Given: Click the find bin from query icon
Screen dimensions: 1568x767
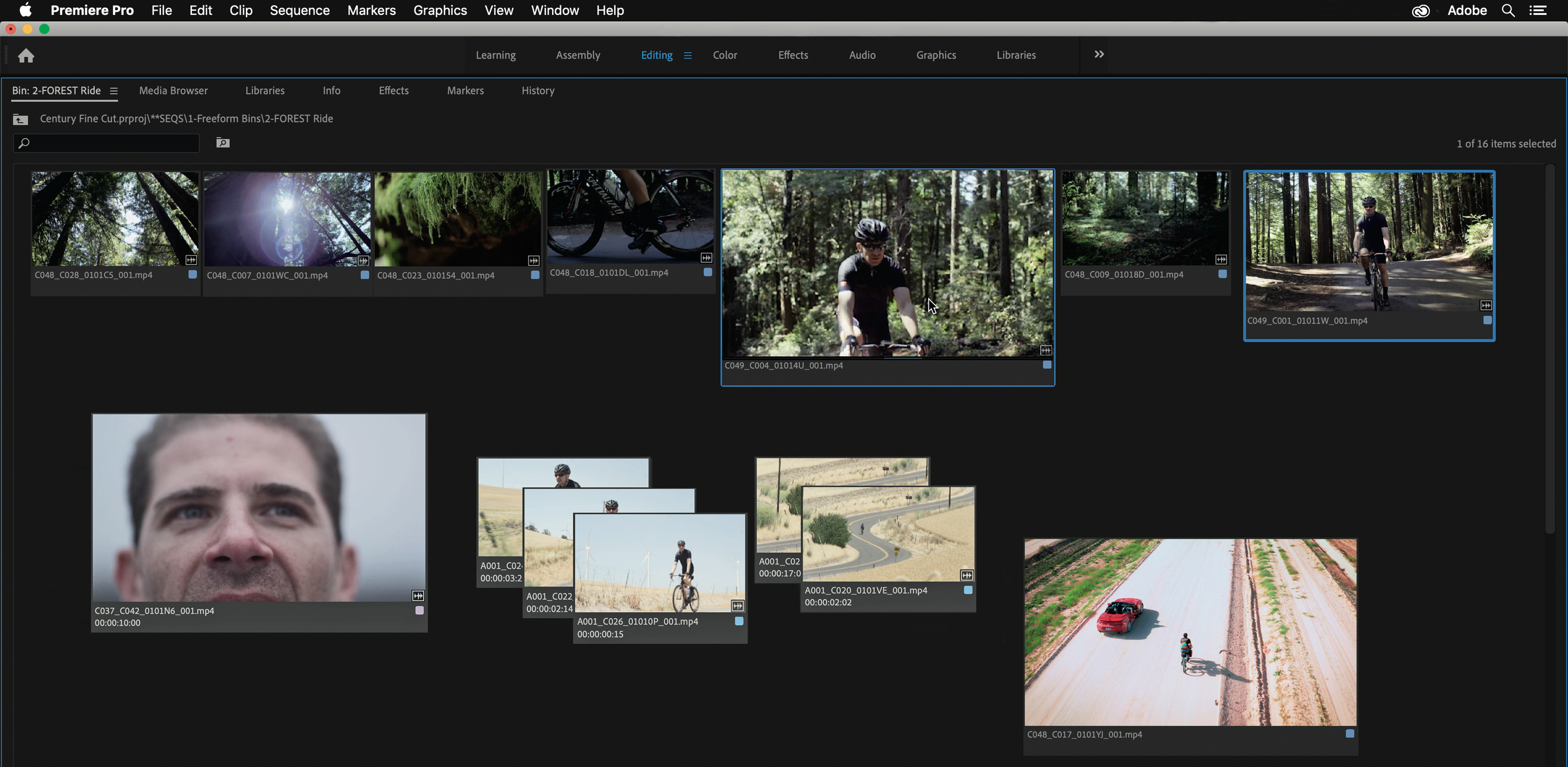Looking at the screenshot, I should (x=223, y=142).
